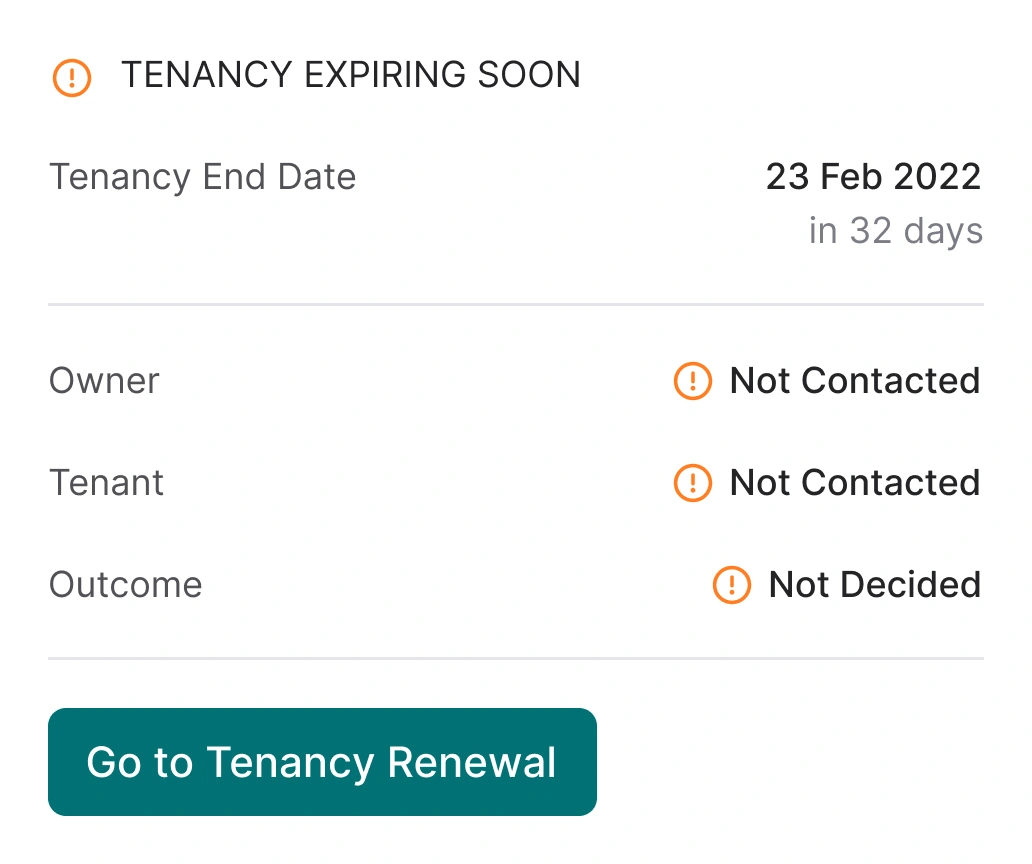
Task: Click the Go to Tenancy Renewal button
Action: [x=321, y=762]
